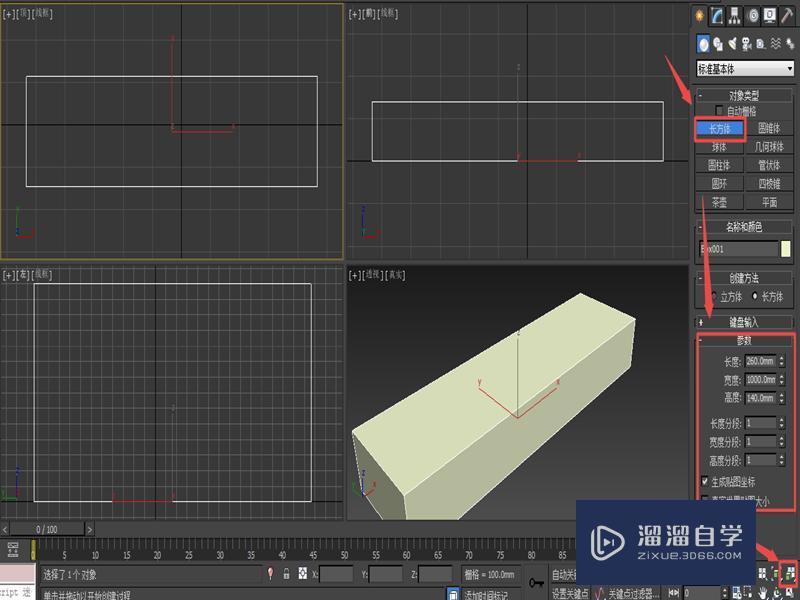
Task: Select the Geometry category icon
Action: [x=704, y=43]
